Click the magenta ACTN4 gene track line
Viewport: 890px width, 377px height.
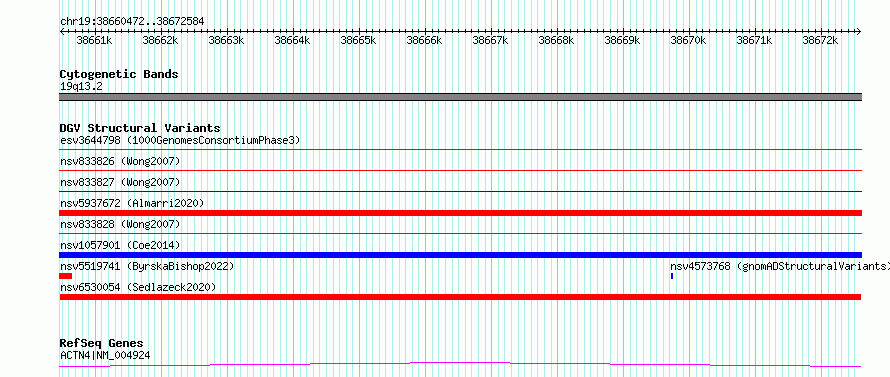tap(460, 365)
